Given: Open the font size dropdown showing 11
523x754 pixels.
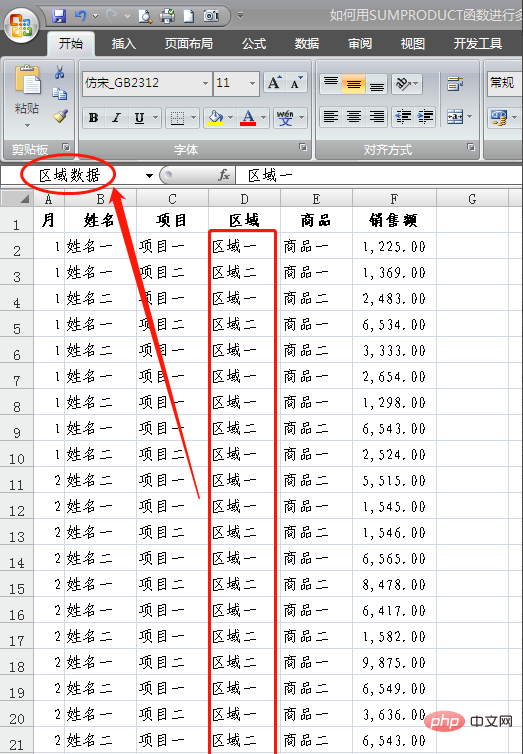Looking at the screenshot, I should tap(252, 83).
